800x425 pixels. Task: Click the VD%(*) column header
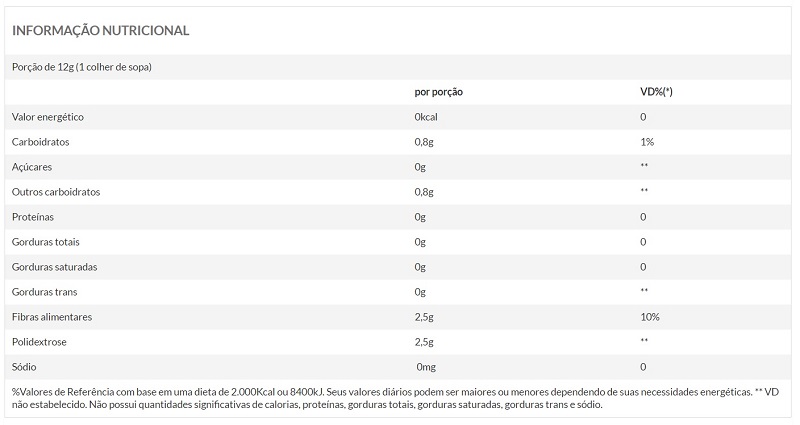pyautogui.click(x=656, y=92)
